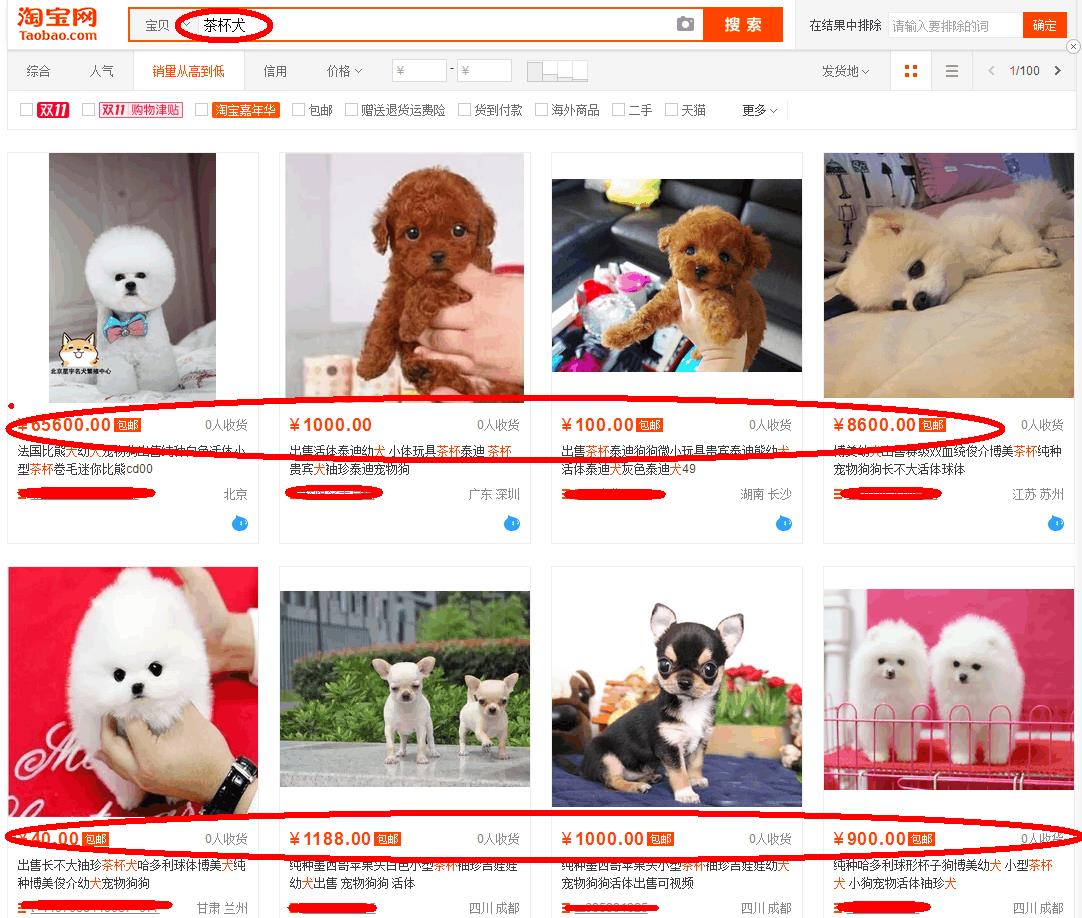Click the Taobao logo
The height and width of the screenshot is (918, 1082).
[x=57, y=23]
